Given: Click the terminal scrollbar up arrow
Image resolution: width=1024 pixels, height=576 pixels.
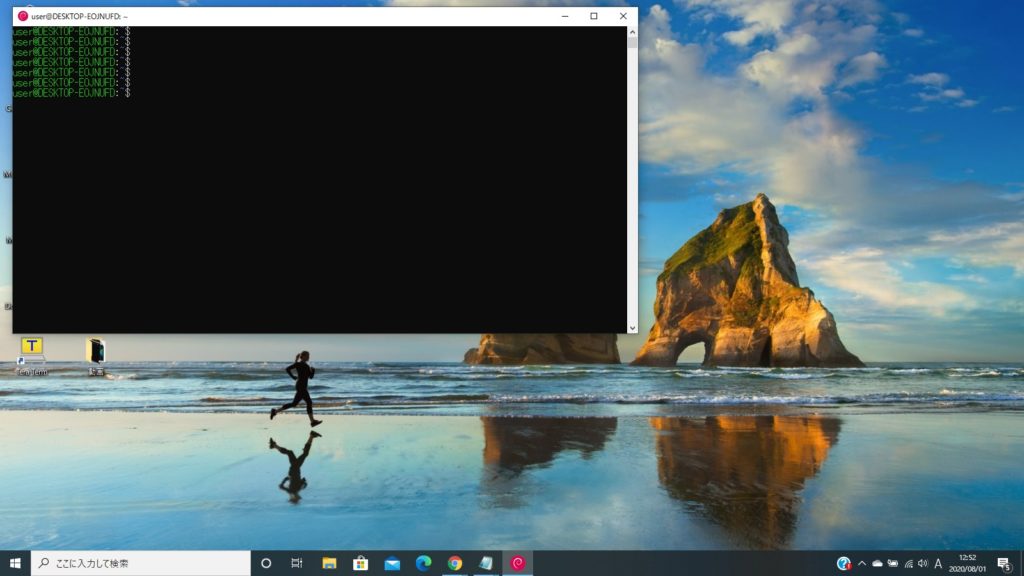Looking at the screenshot, I should pos(632,31).
